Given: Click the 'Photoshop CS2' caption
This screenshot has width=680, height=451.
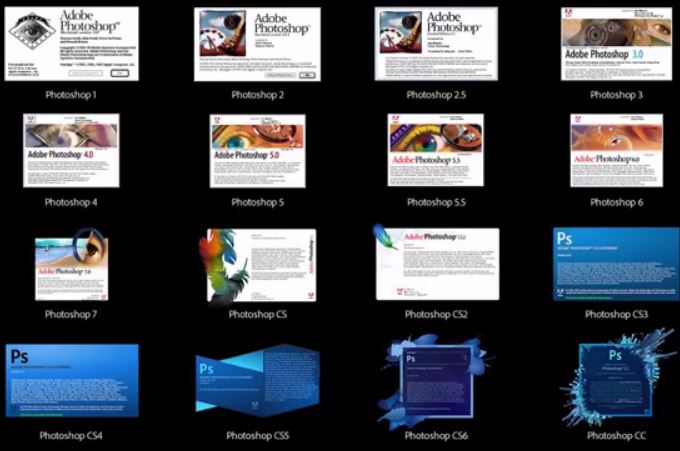Looking at the screenshot, I should [436, 314].
